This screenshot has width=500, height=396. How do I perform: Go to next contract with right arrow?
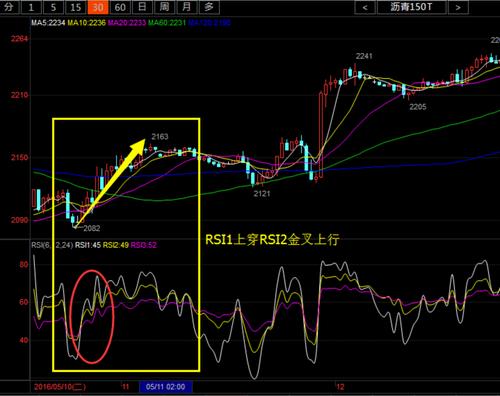coord(458,7)
